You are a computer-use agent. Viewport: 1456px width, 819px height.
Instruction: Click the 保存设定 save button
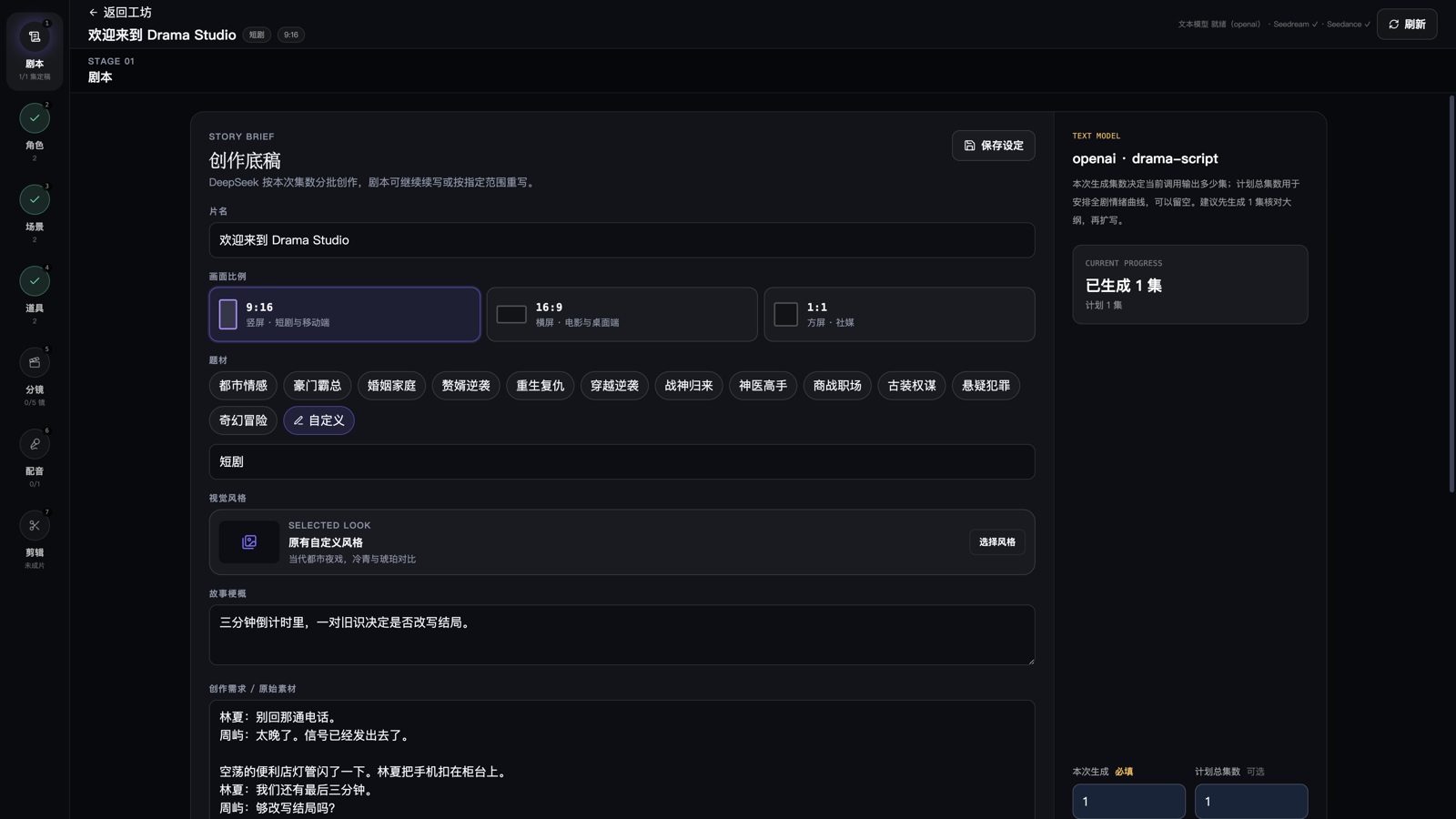tap(993, 146)
